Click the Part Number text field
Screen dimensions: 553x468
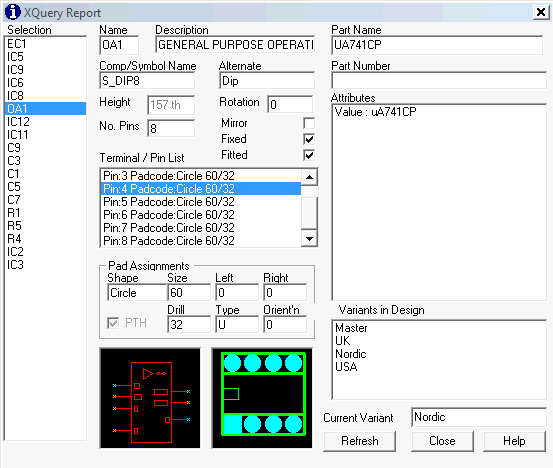439,80
